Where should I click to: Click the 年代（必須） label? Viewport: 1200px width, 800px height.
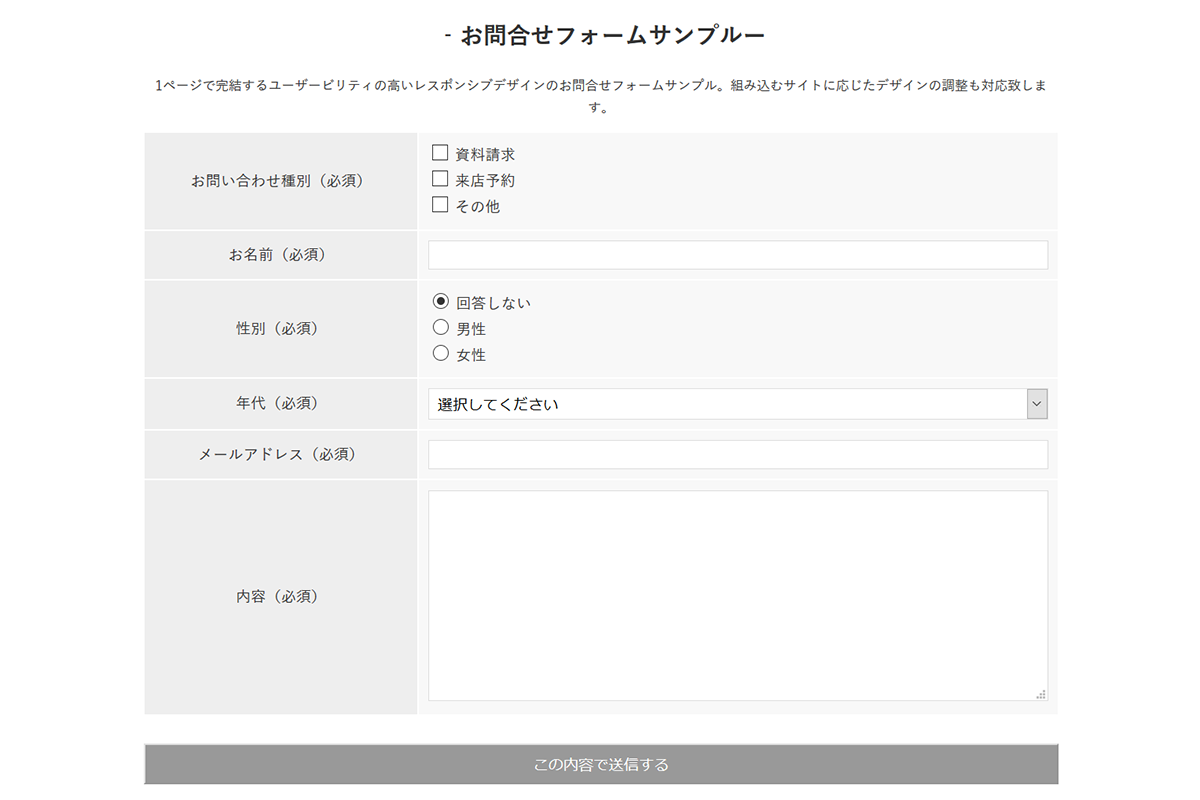click(277, 403)
